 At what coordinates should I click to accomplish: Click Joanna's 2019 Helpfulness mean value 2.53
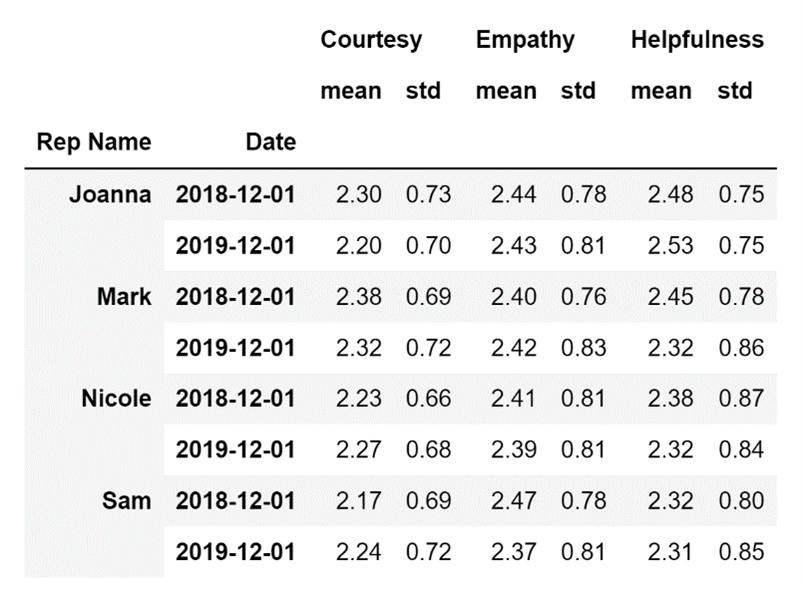669,245
